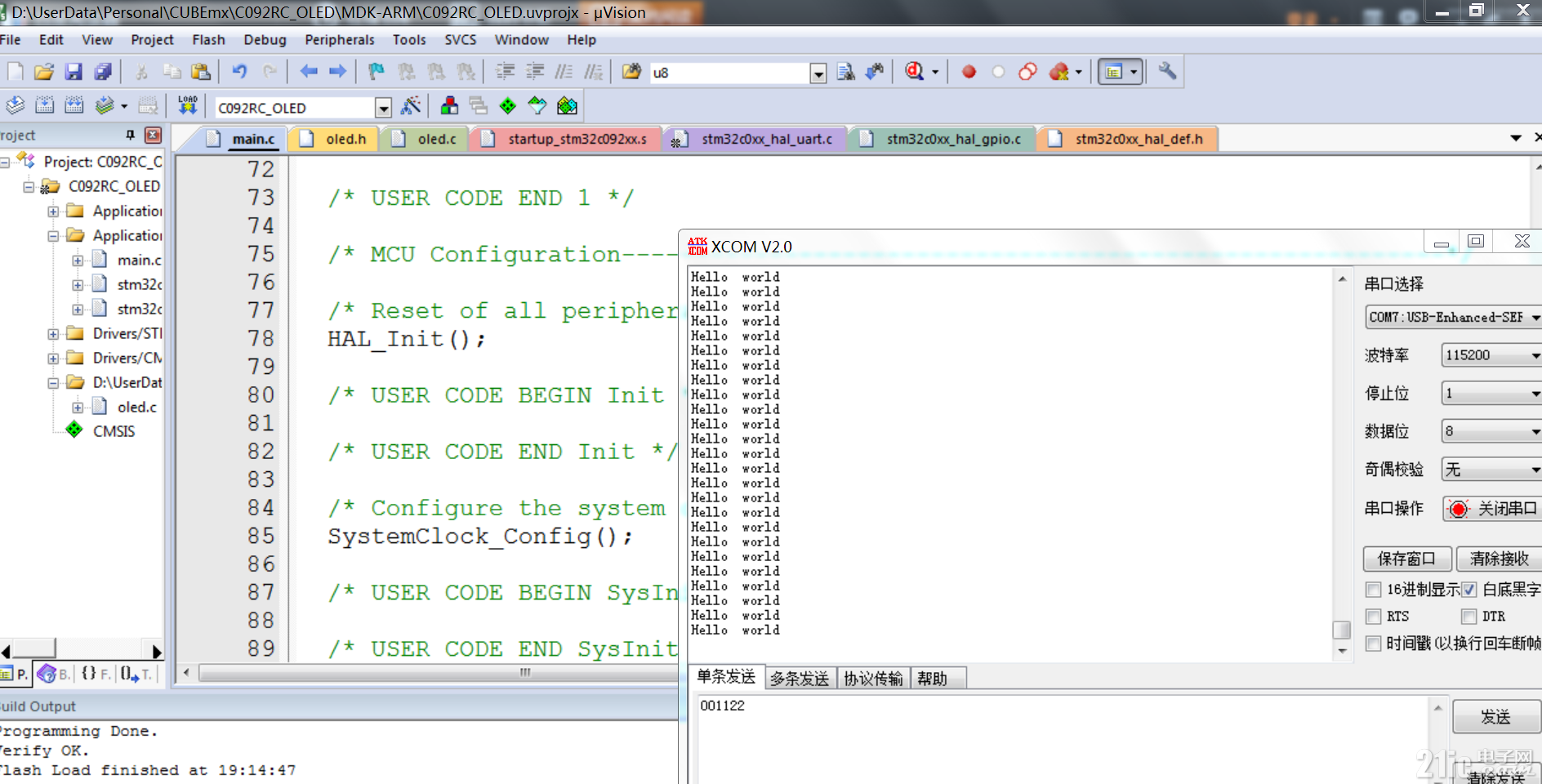The image size is (1542, 784).
Task: Open the C092RC_OLED target dropdown
Action: tap(383, 108)
